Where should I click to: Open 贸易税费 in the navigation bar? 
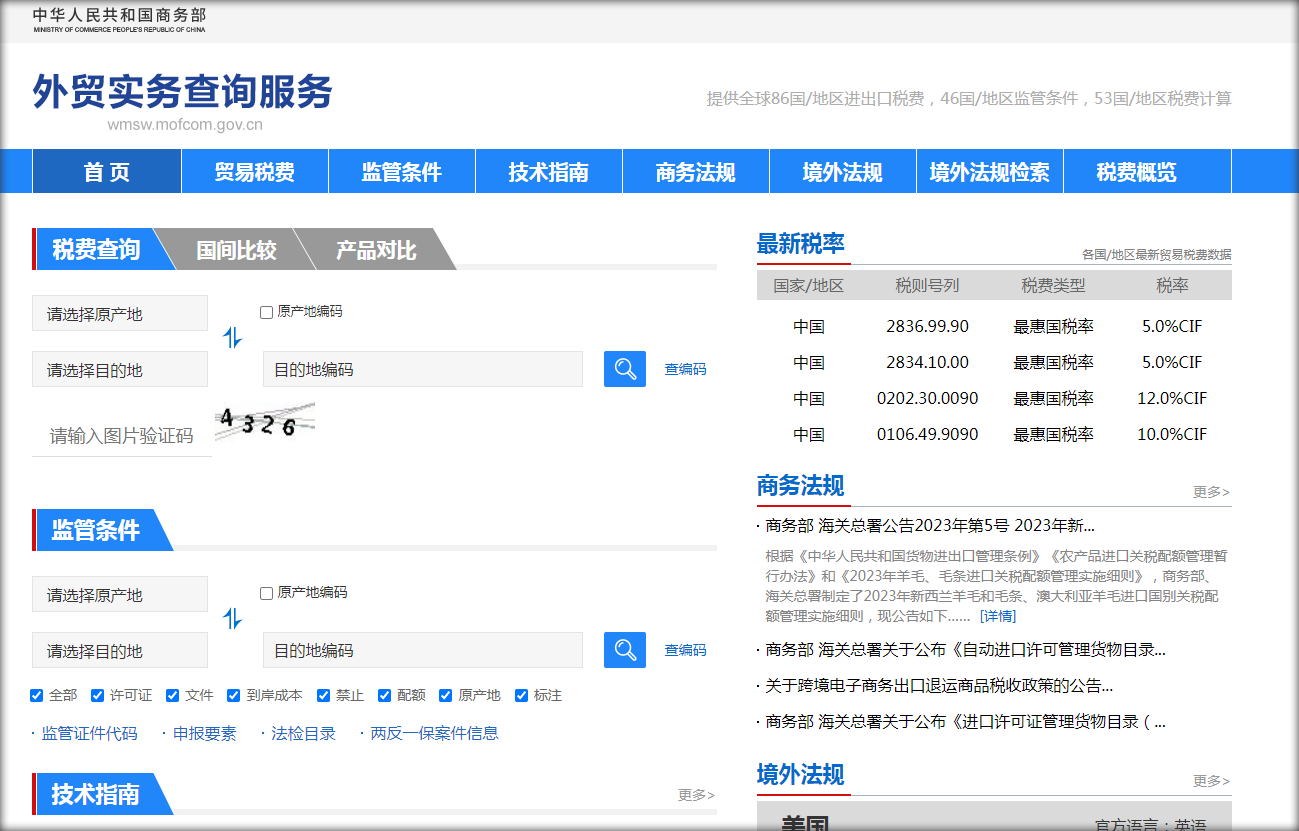click(255, 171)
